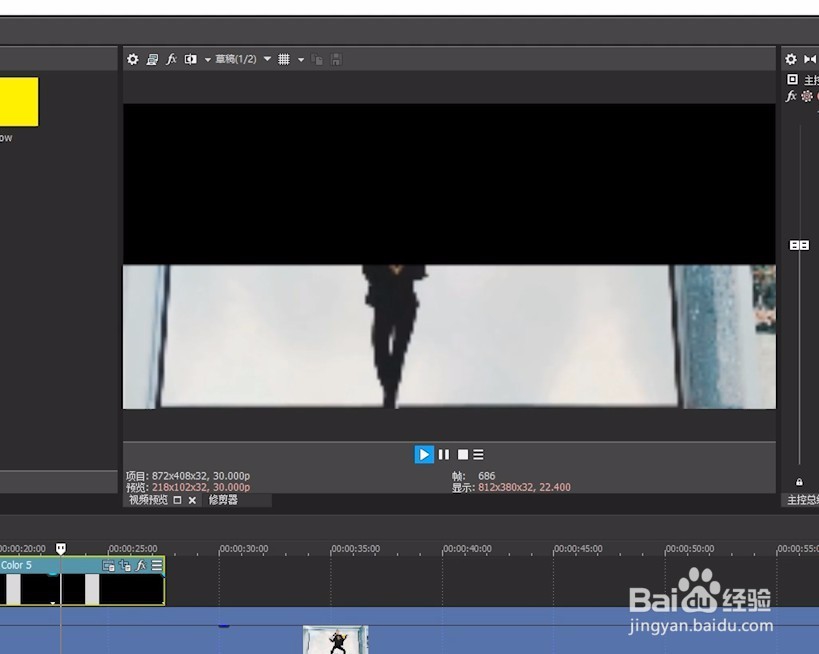Click preview resolution text 218x102x32
This screenshot has height=654, width=819.
coord(201,487)
